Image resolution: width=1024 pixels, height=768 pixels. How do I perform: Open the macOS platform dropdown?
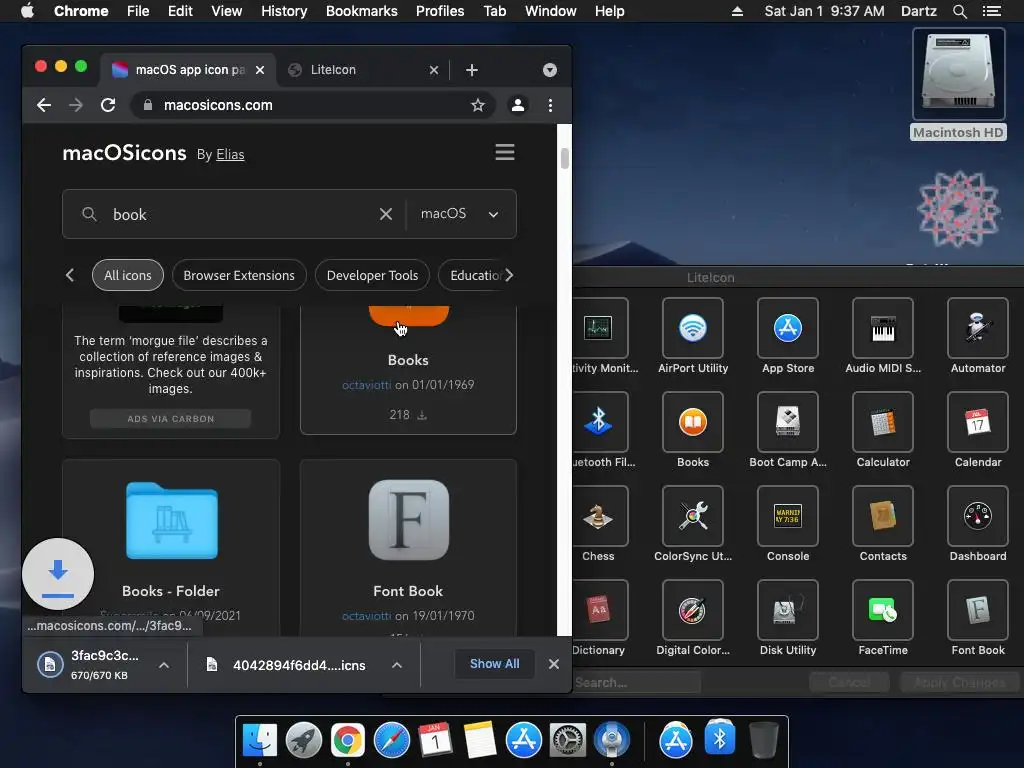coord(460,214)
